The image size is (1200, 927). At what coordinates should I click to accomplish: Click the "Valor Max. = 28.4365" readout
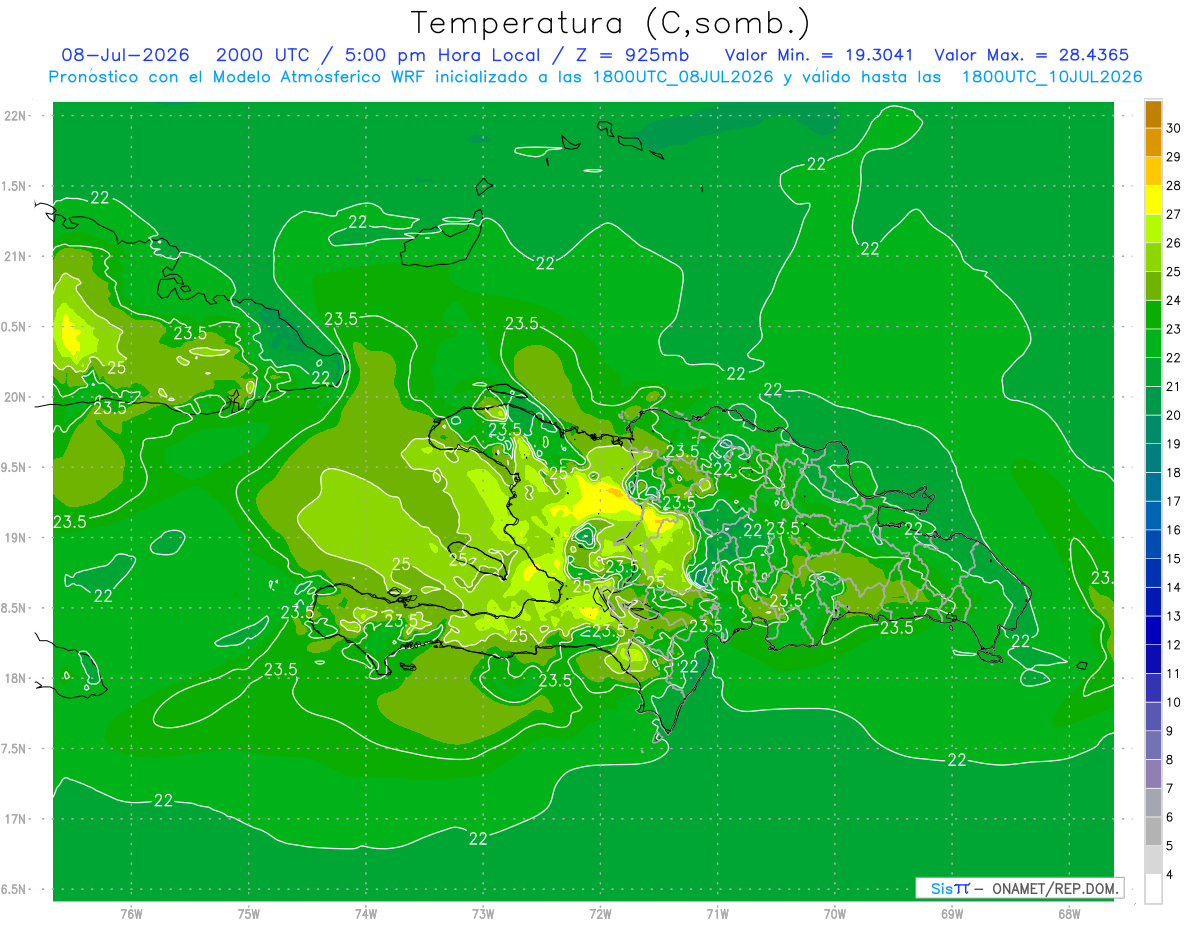point(1032,55)
